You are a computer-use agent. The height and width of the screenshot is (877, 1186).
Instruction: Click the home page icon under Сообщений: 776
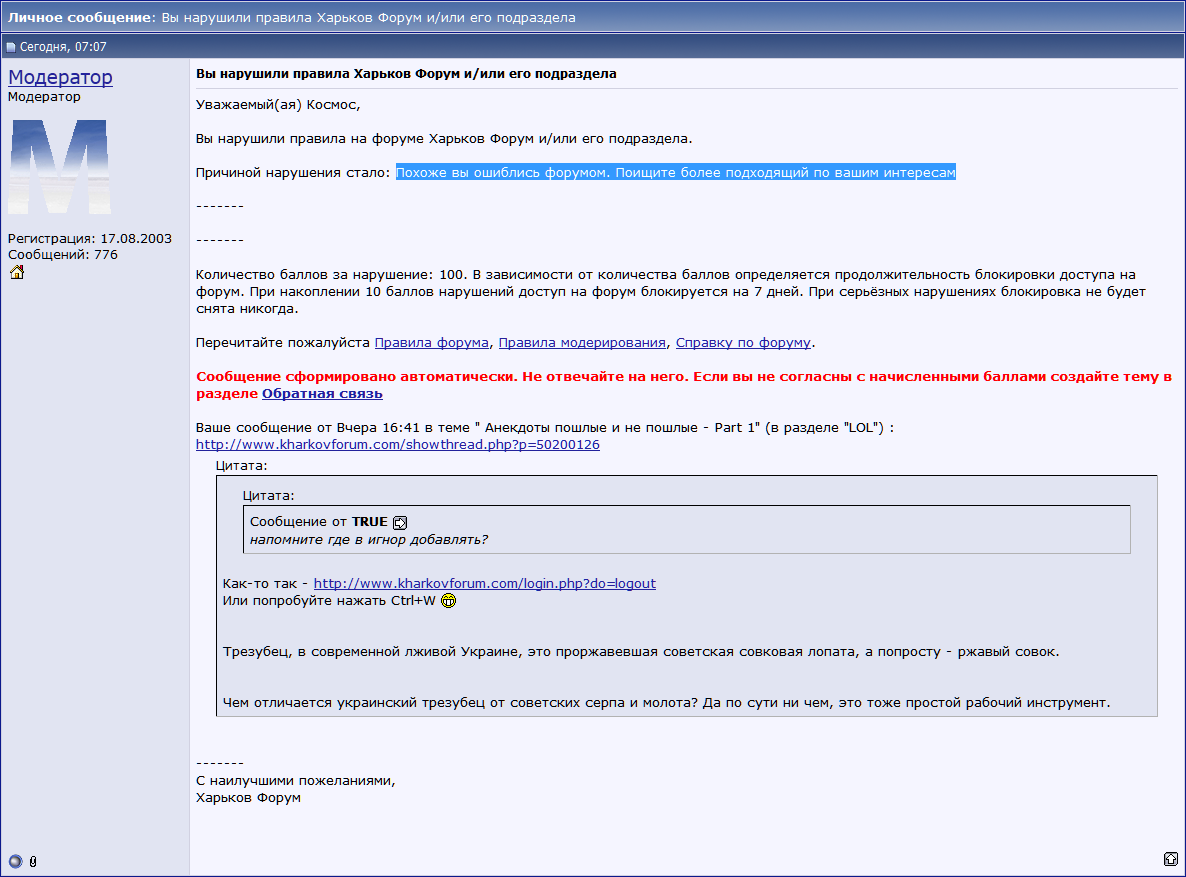[17, 273]
